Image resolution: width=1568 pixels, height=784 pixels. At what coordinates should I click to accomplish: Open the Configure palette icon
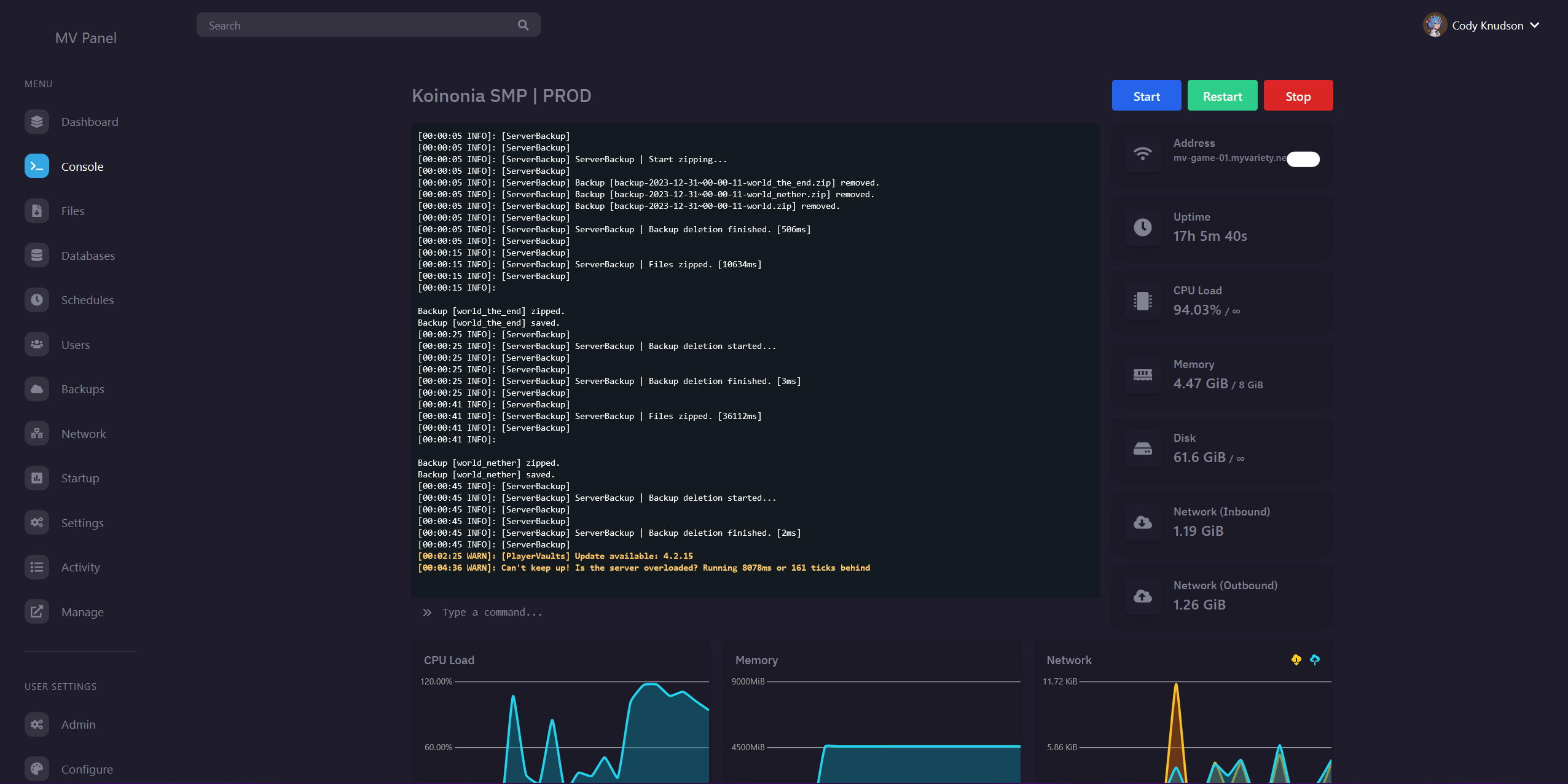coord(37,769)
